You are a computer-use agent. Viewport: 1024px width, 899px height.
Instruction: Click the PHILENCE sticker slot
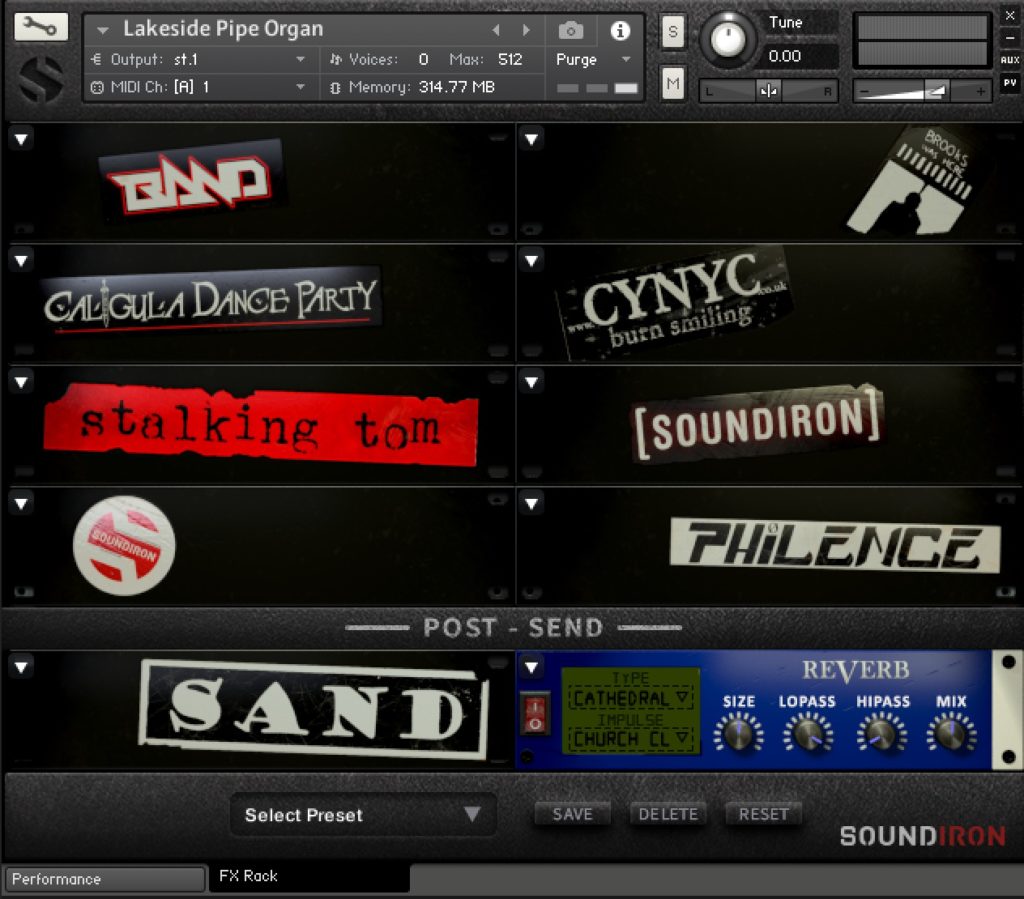[835, 546]
